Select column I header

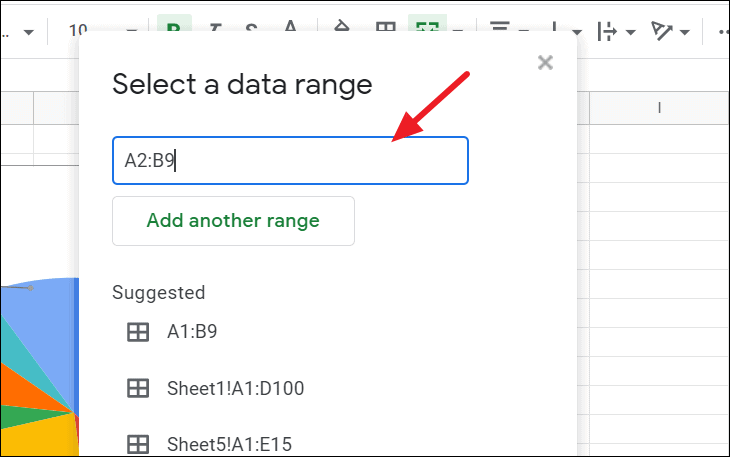(x=659, y=108)
